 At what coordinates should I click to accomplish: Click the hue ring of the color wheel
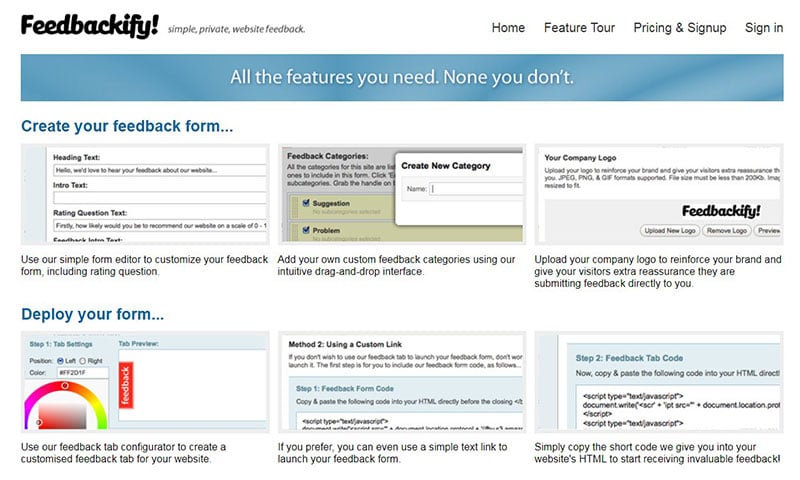pyautogui.click(x=65, y=386)
